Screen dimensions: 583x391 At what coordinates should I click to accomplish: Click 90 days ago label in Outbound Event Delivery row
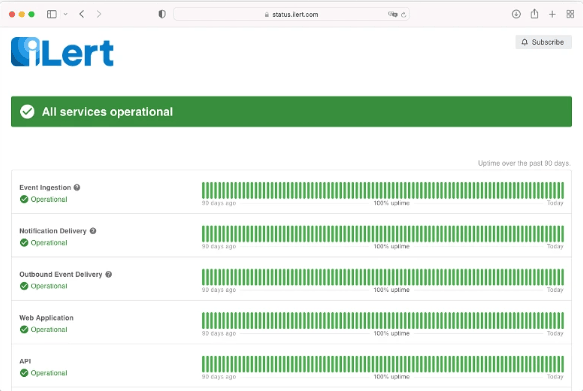tap(219, 290)
